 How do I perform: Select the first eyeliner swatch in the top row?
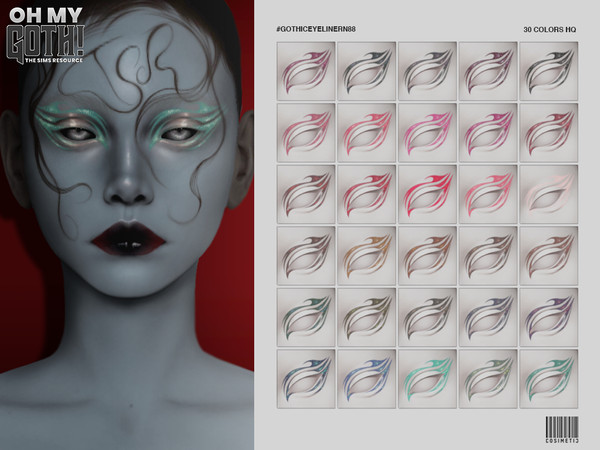point(304,71)
